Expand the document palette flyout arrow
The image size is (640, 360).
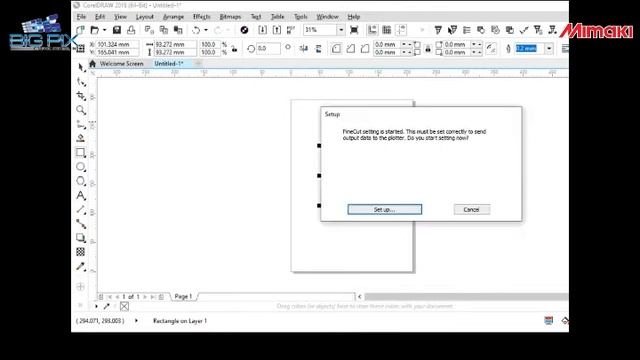pyautogui.click(x=96, y=306)
